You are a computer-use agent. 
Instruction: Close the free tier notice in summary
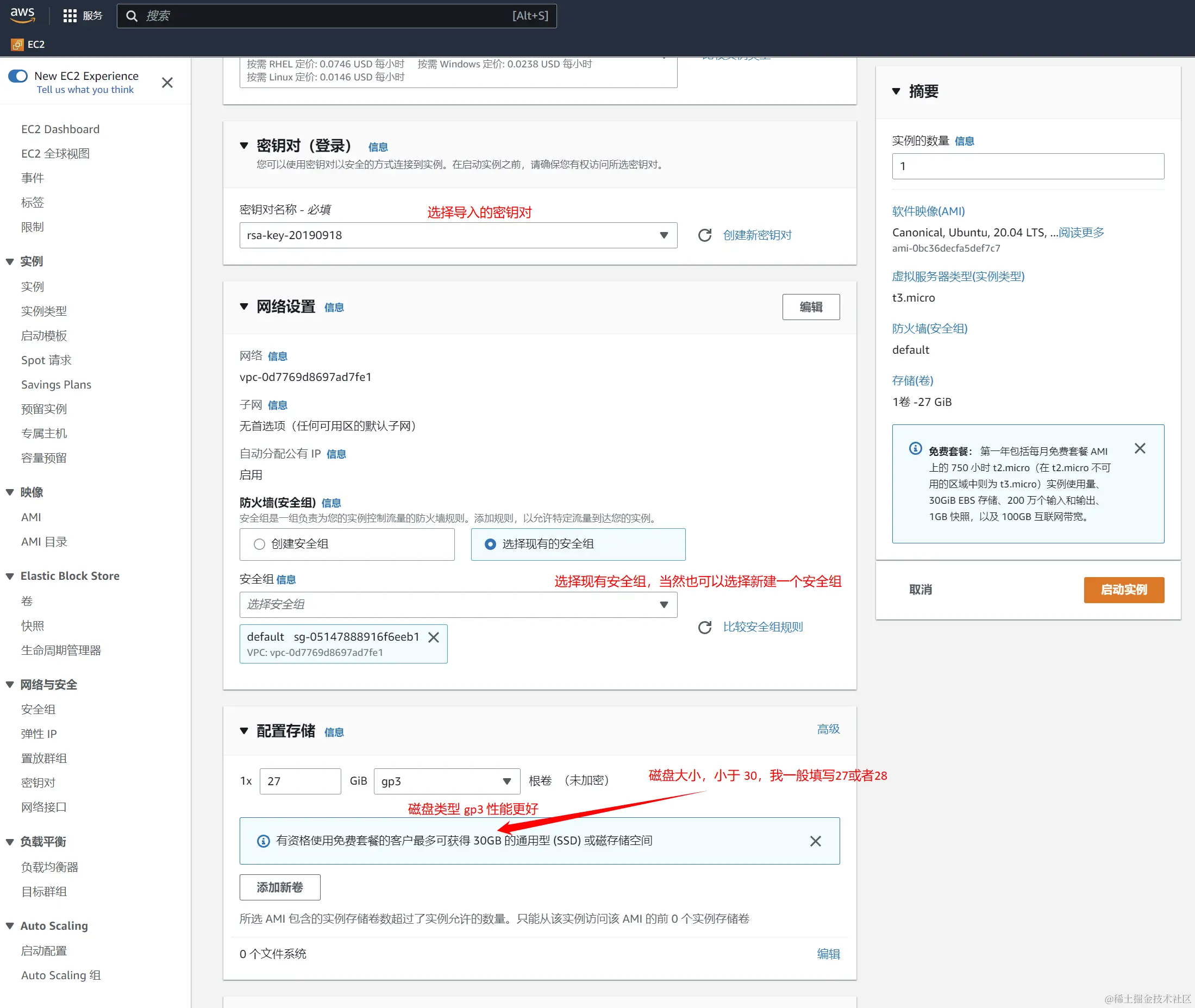pos(1140,448)
